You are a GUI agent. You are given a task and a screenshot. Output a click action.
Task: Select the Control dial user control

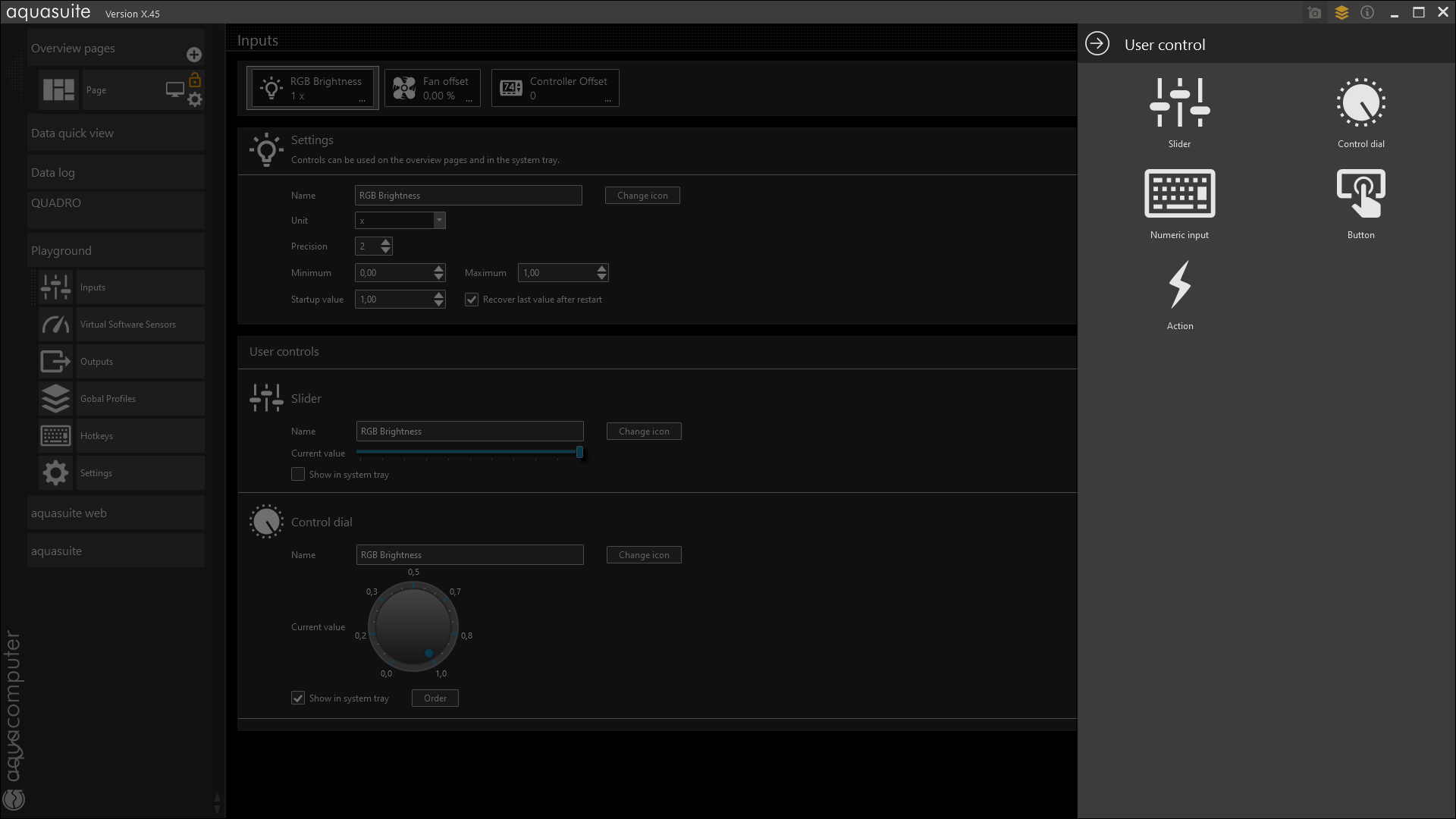pos(1360,113)
